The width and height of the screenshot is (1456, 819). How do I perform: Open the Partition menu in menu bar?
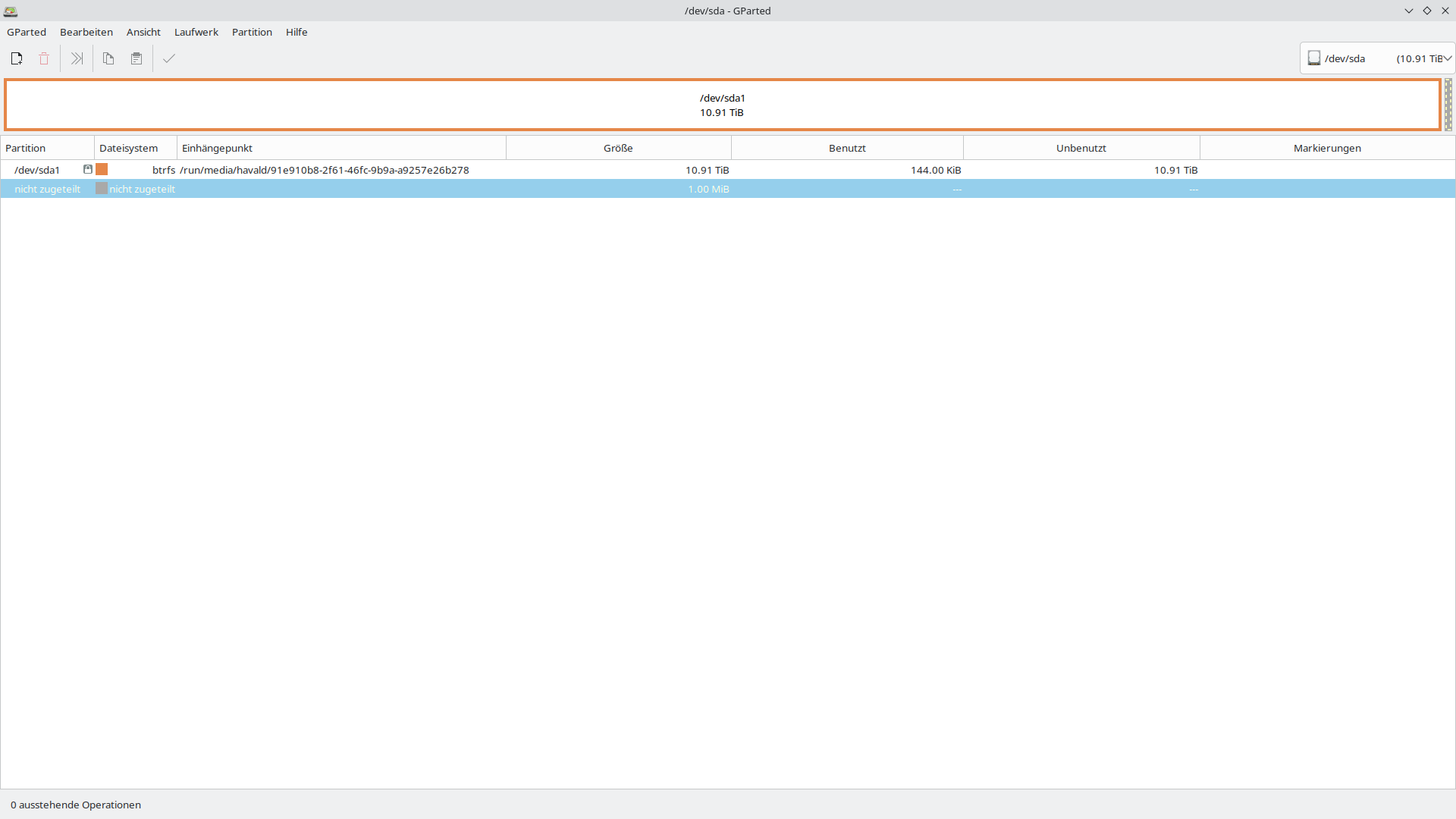click(252, 32)
